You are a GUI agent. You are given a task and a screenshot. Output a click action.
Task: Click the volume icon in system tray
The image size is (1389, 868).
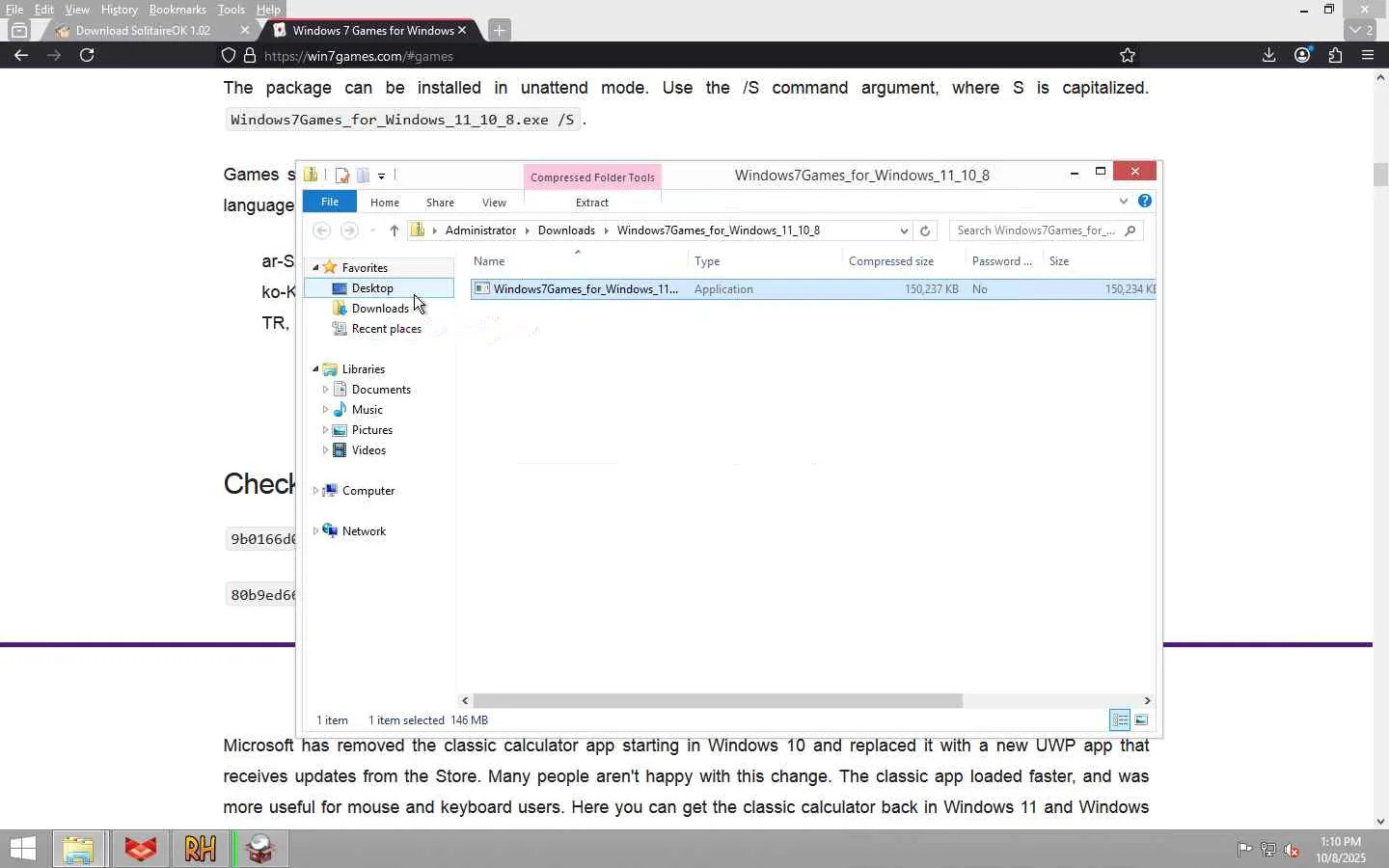click(x=1292, y=850)
